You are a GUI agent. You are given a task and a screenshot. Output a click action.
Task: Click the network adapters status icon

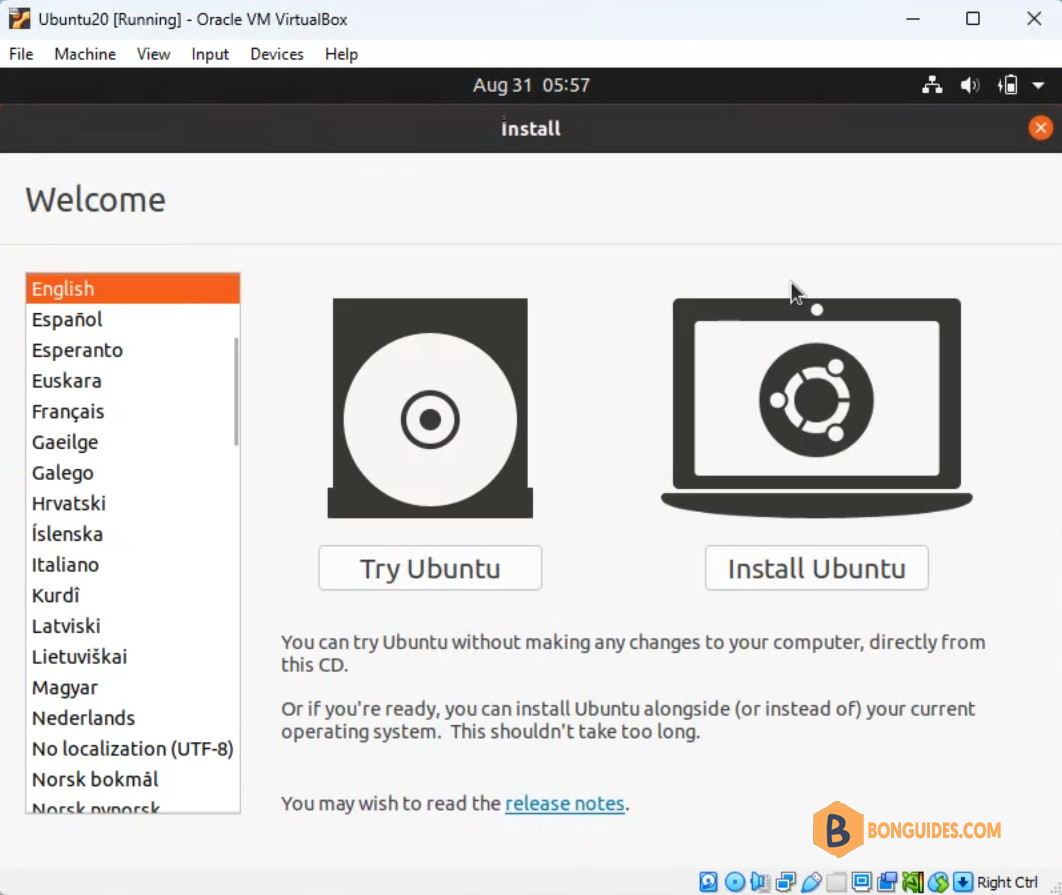[x=786, y=881]
